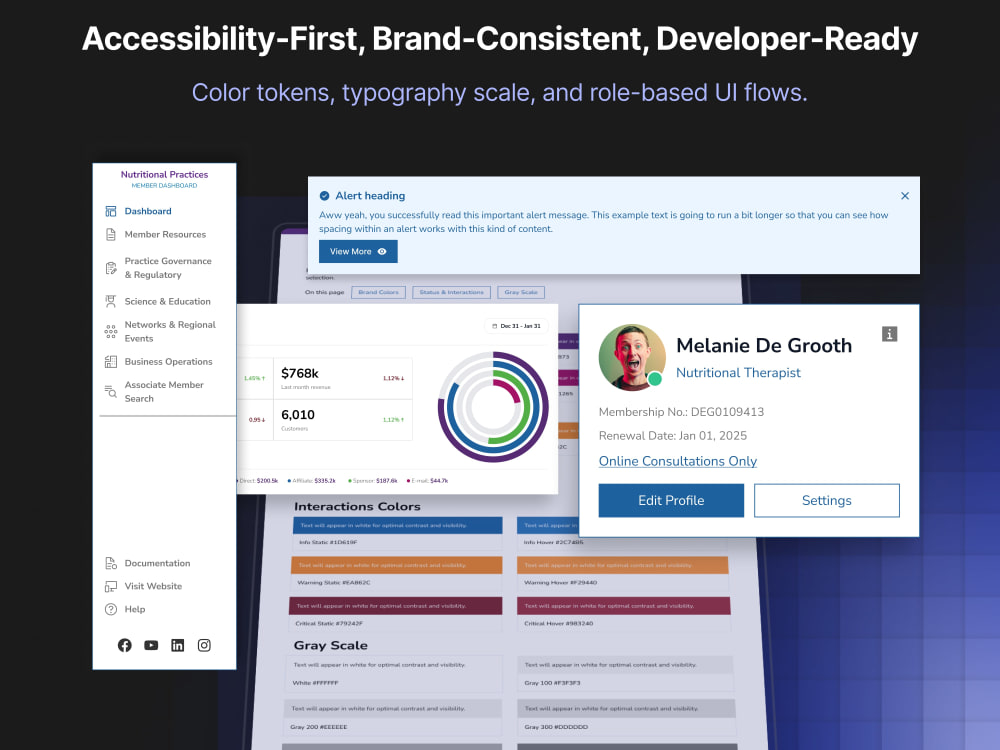Go to Science & Education
This screenshot has width=1000, height=750.
pyautogui.click(x=167, y=301)
